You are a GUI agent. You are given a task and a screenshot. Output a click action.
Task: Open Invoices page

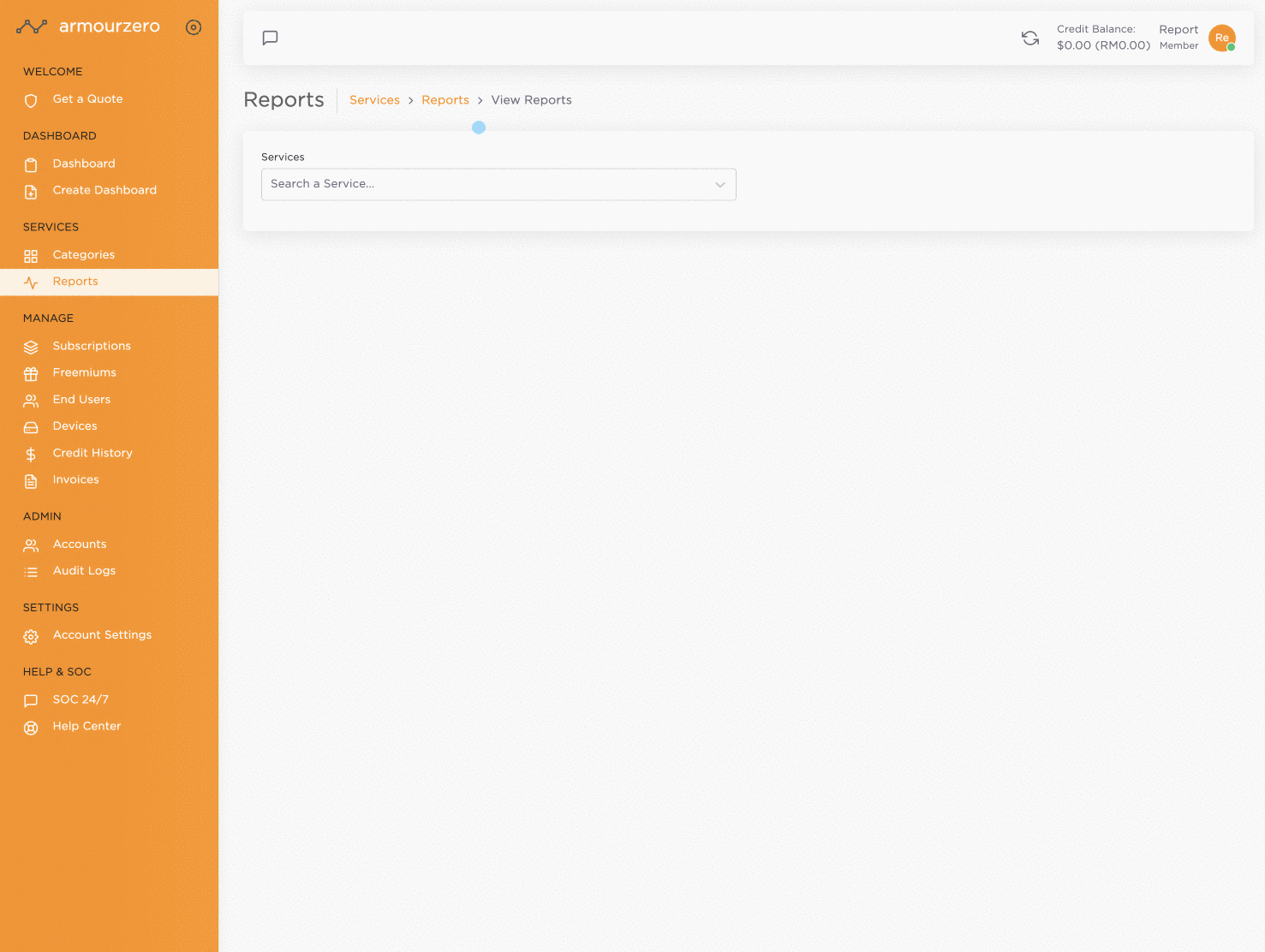click(x=76, y=480)
